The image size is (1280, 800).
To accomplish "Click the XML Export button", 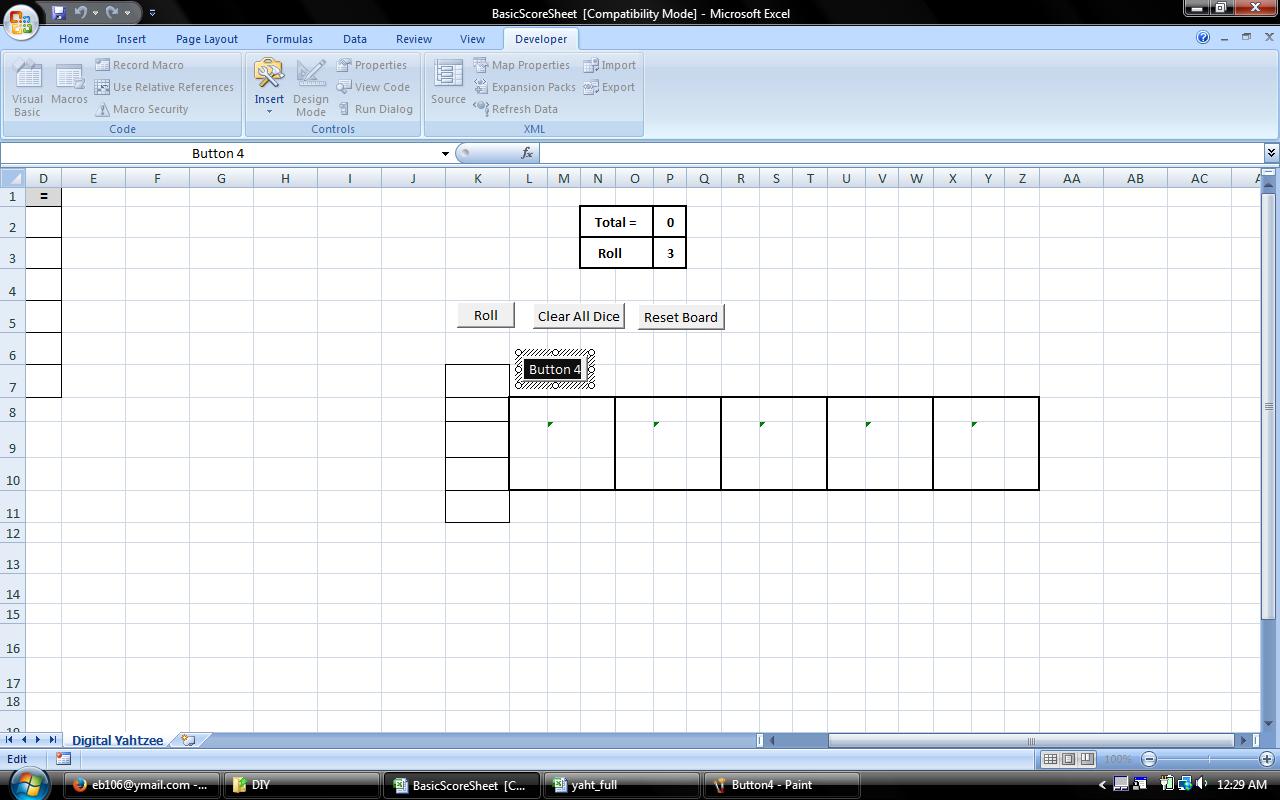I will coord(609,87).
